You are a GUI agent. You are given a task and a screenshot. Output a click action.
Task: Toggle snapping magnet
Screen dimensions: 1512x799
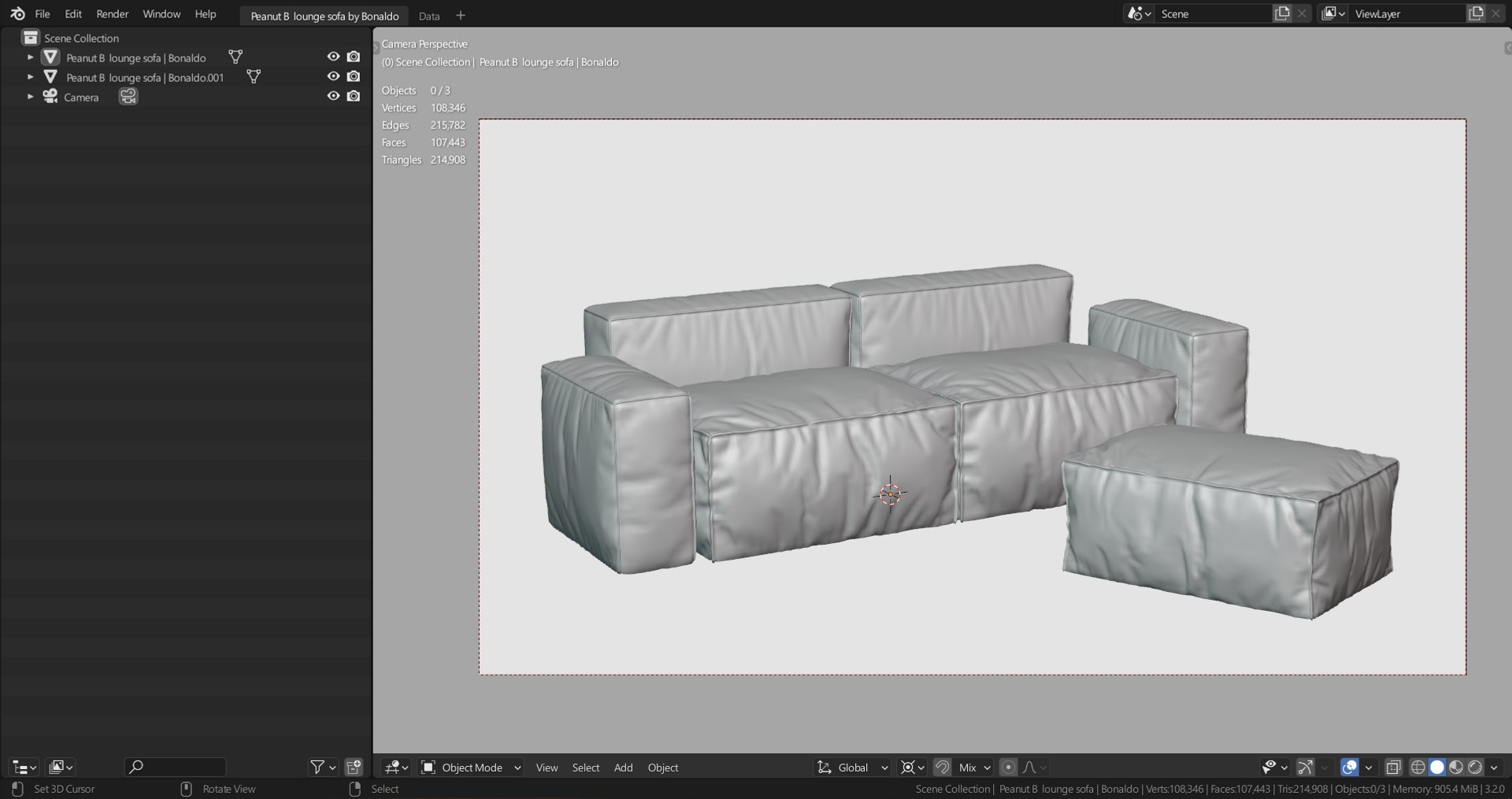click(942, 767)
